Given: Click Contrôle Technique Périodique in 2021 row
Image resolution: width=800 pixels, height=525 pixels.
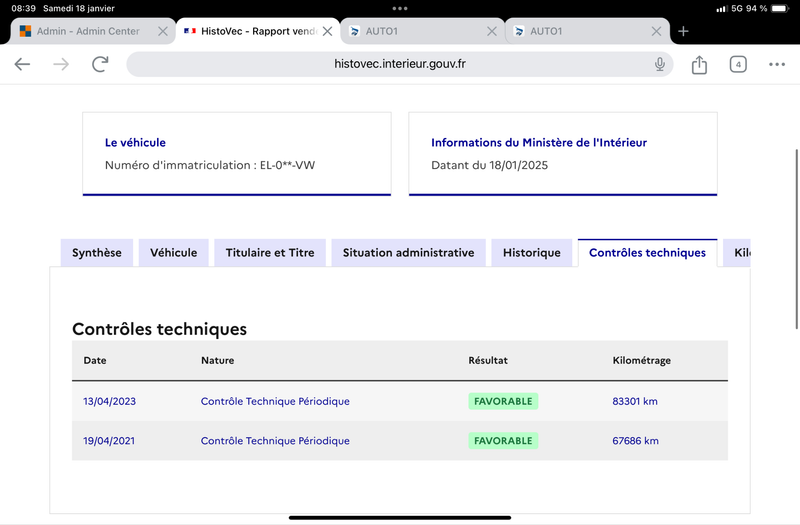Looking at the screenshot, I should (275, 441).
